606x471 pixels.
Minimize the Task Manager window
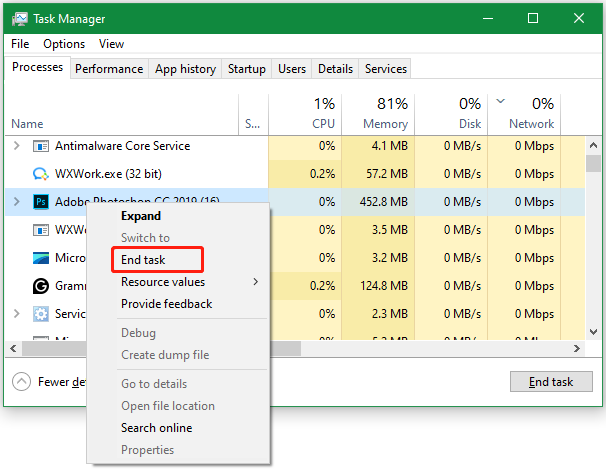click(488, 18)
